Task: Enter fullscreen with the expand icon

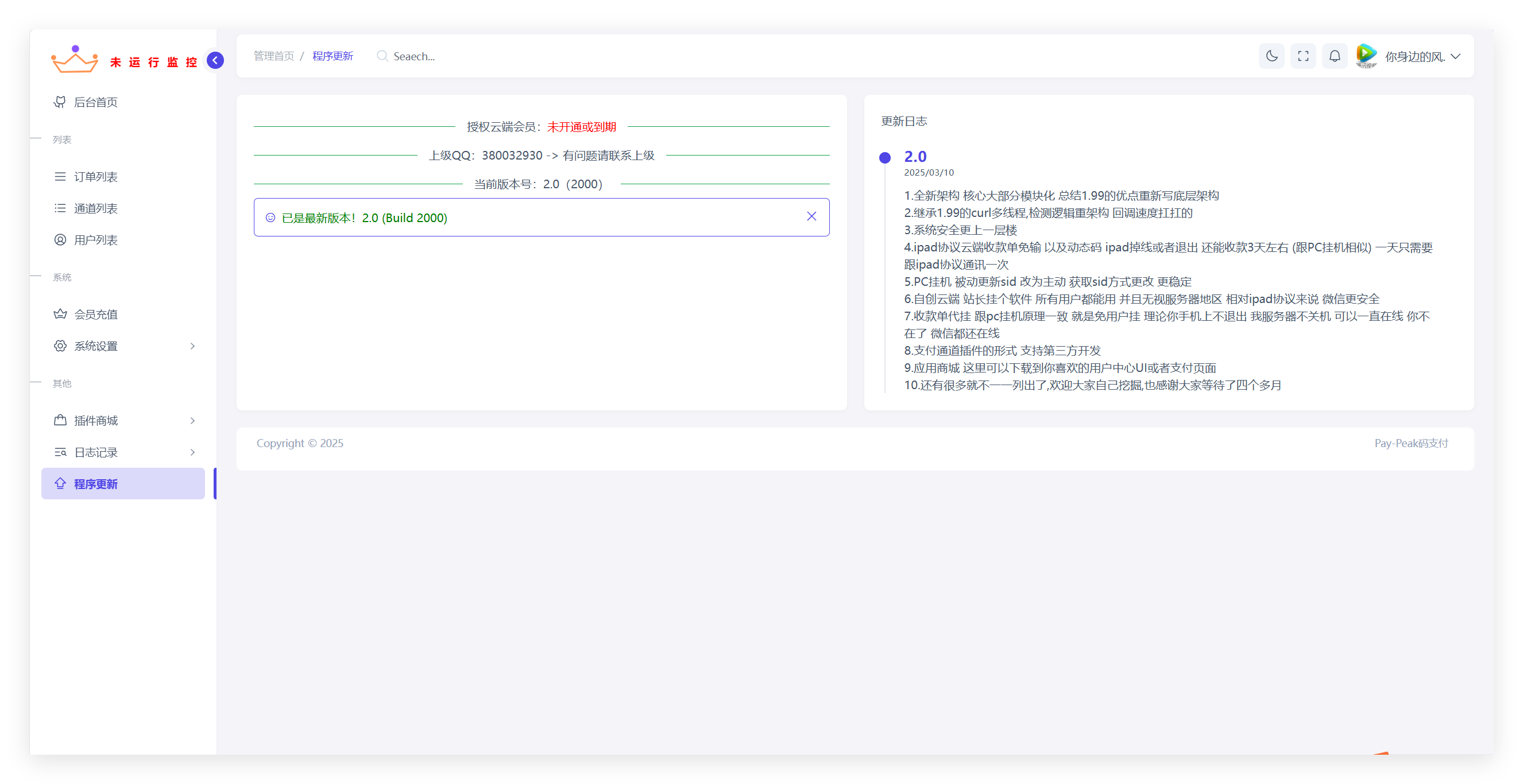Action: [x=1303, y=56]
